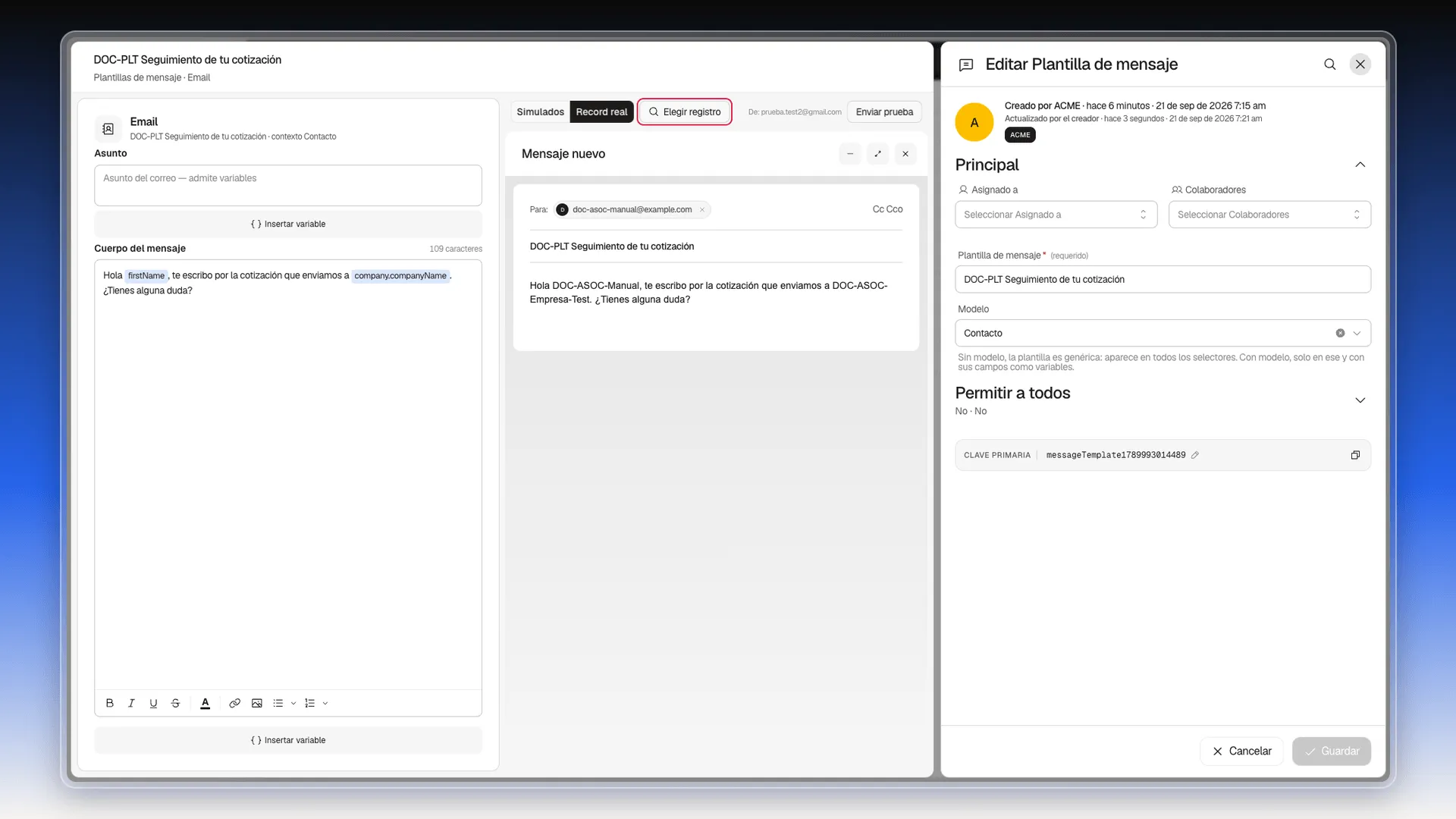This screenshot has width=1456, height=819.
Task: Click the Email contact icon in editor header
Action: 108,129
